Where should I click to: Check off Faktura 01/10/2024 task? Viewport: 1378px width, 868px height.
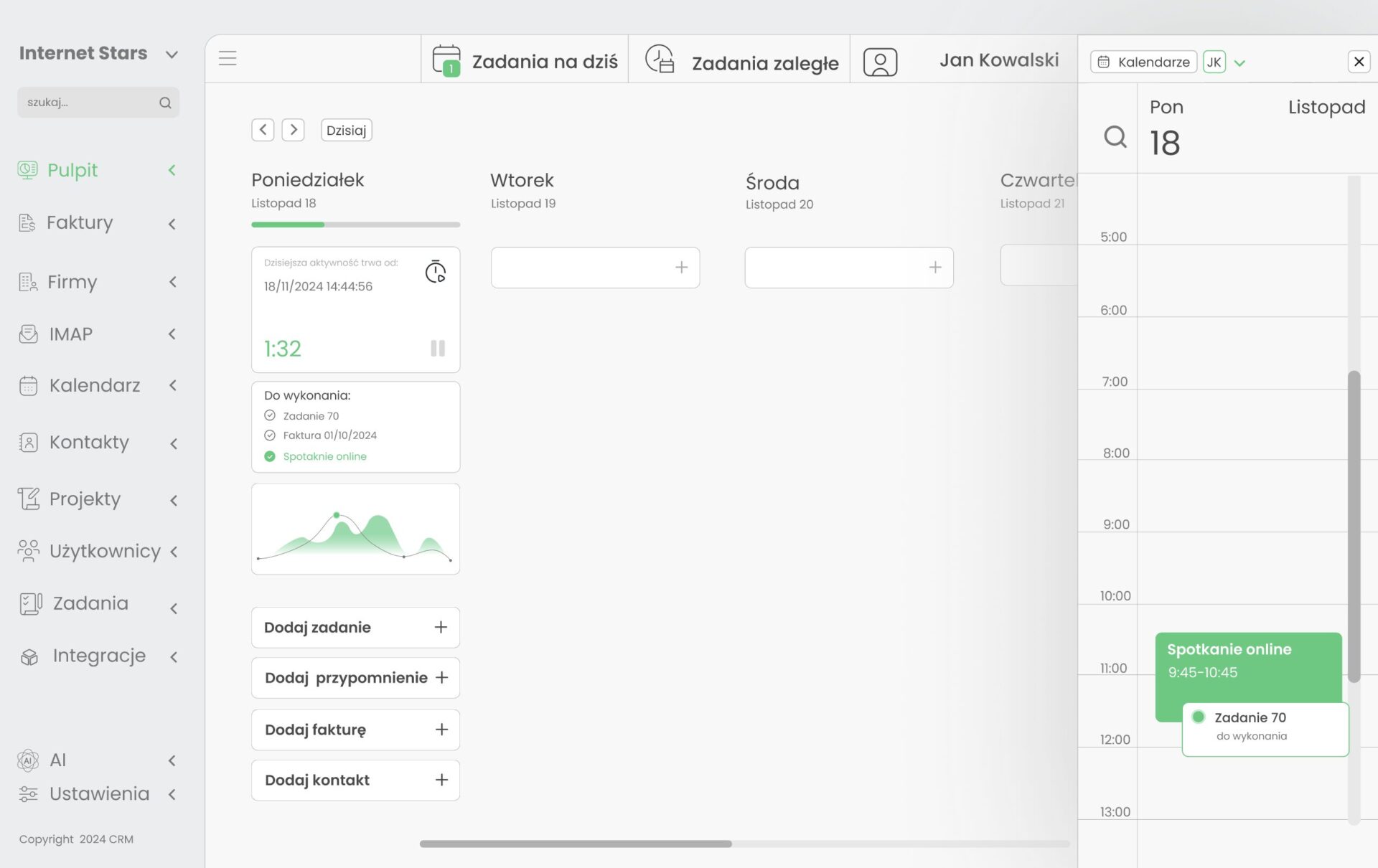[270, 435]
